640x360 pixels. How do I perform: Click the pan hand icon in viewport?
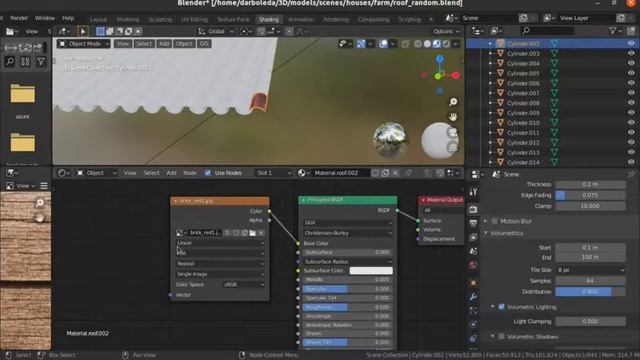pos(453,117)
